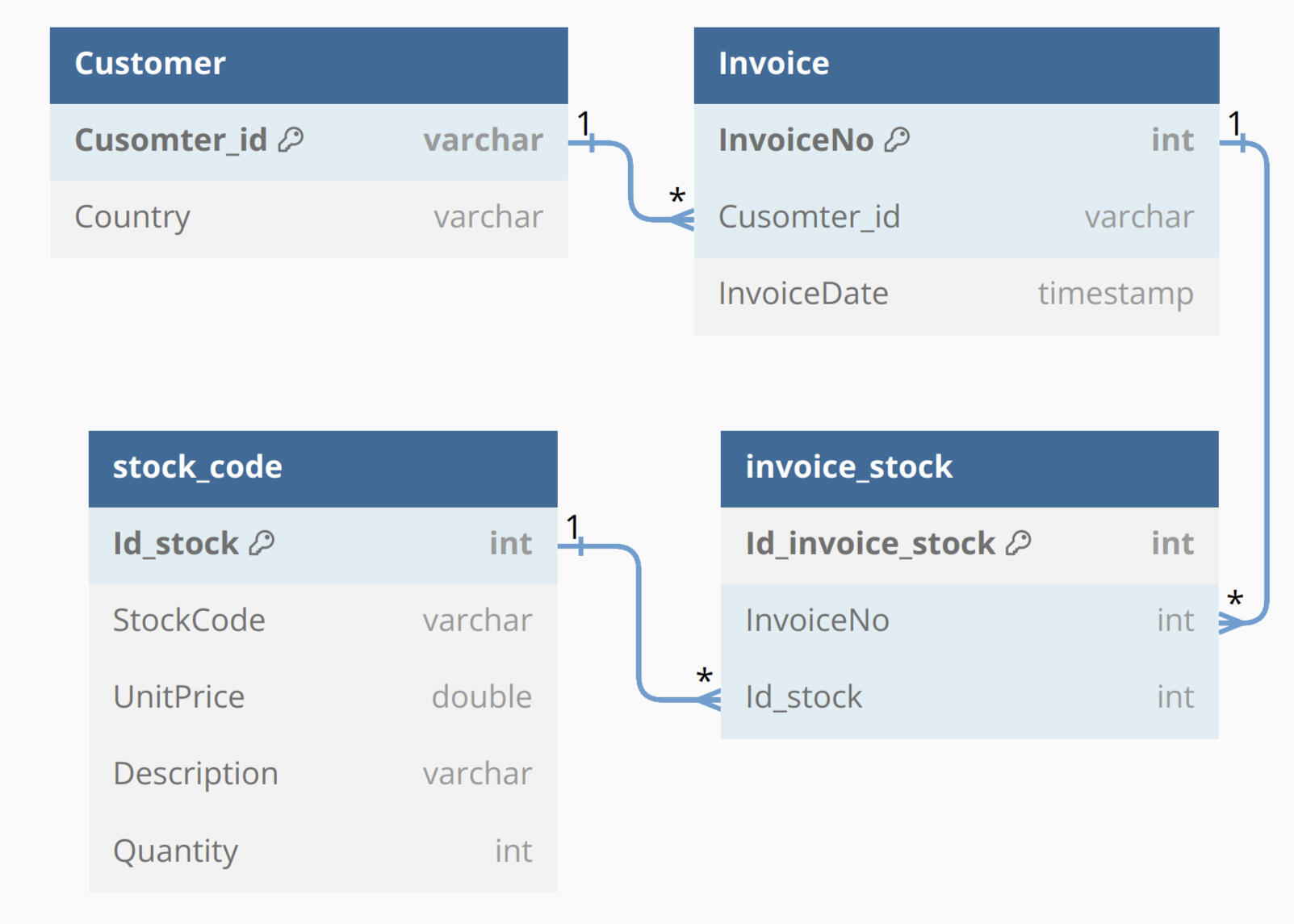
Task: Select the invoice_stock table header
Action: [x=969, y=468]
